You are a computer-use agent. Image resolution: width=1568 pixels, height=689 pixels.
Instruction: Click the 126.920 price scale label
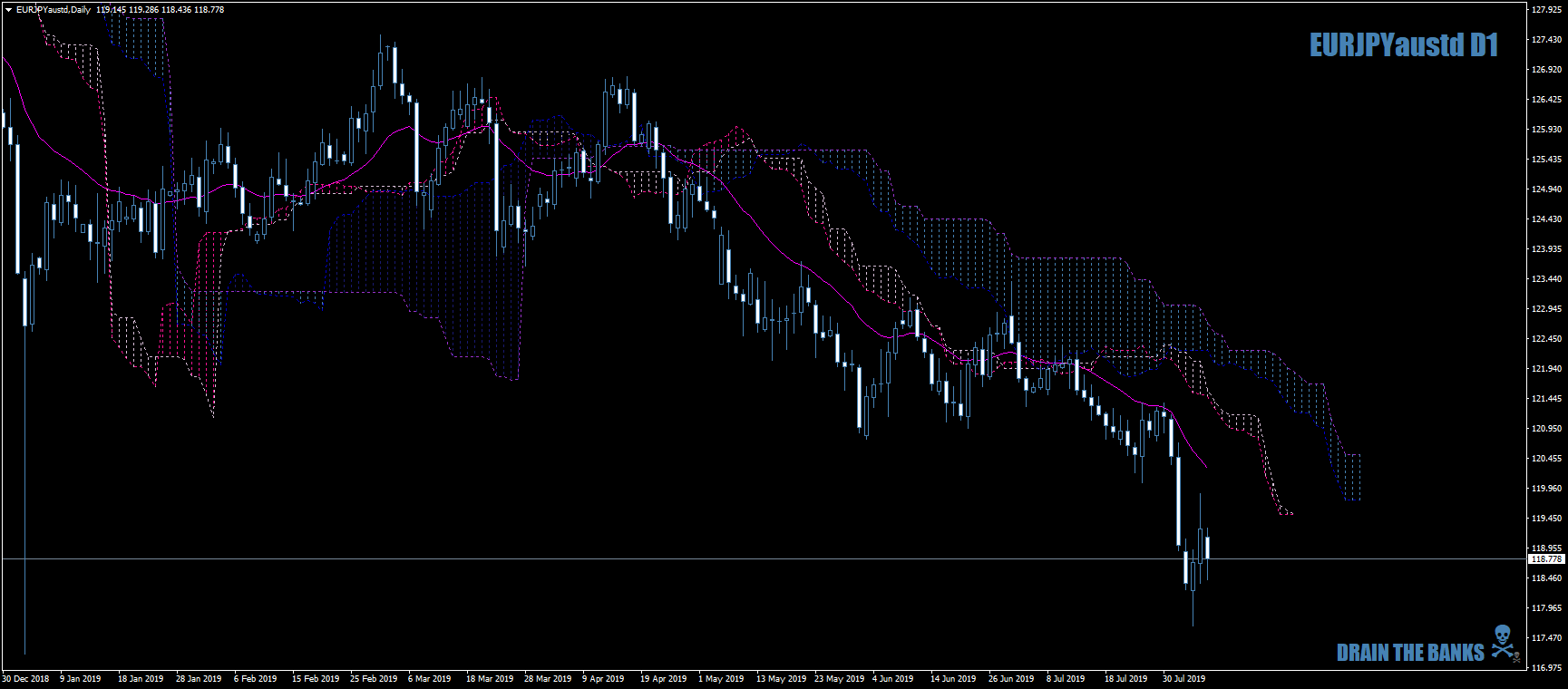point(1547,70)
